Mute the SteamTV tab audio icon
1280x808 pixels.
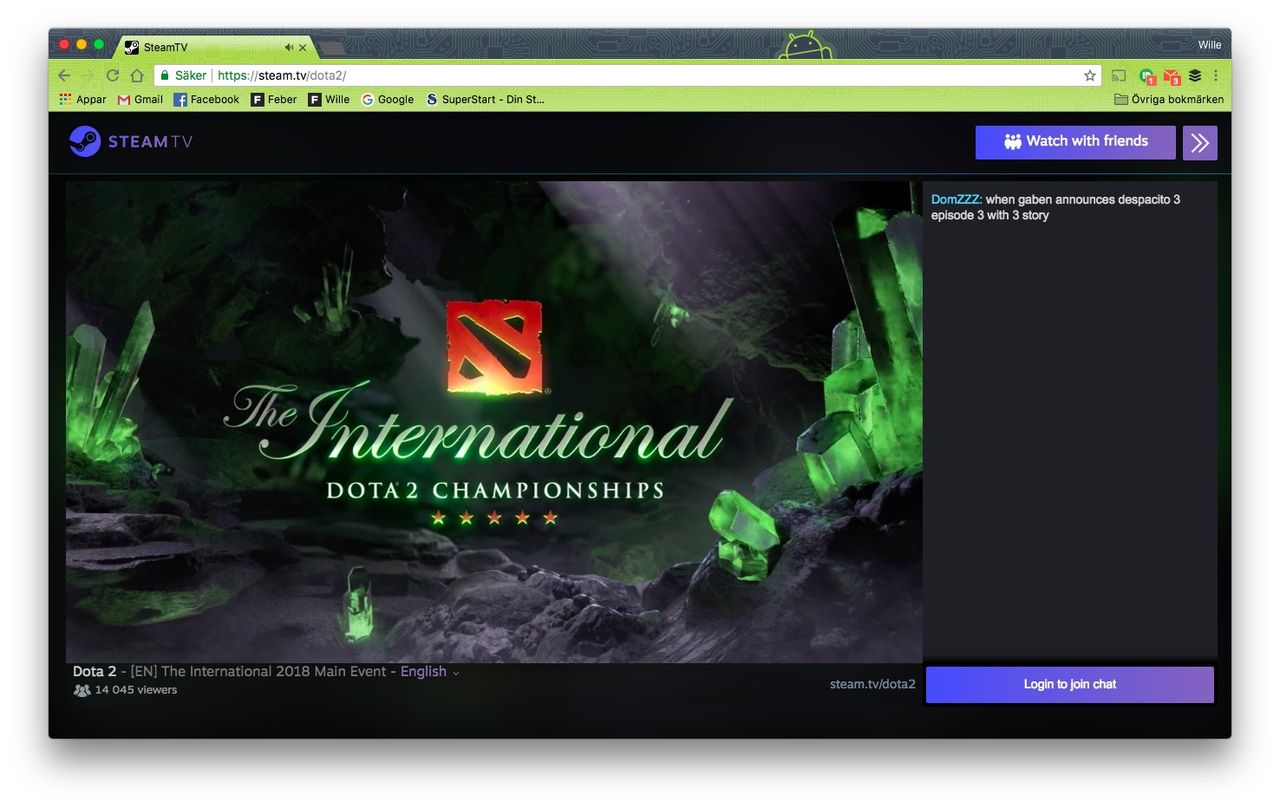288,47
